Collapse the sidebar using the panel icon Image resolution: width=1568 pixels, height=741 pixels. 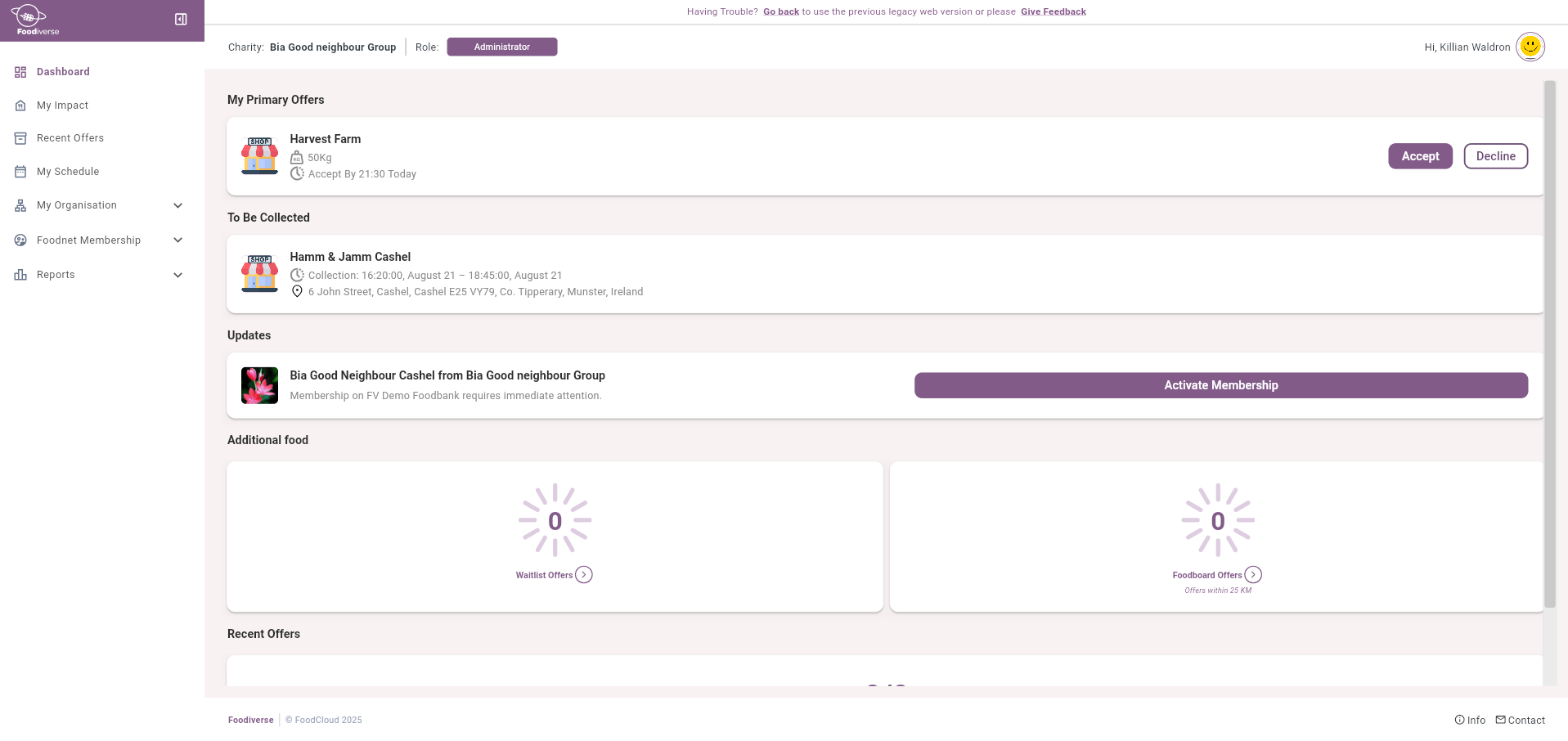coord(181,20)
